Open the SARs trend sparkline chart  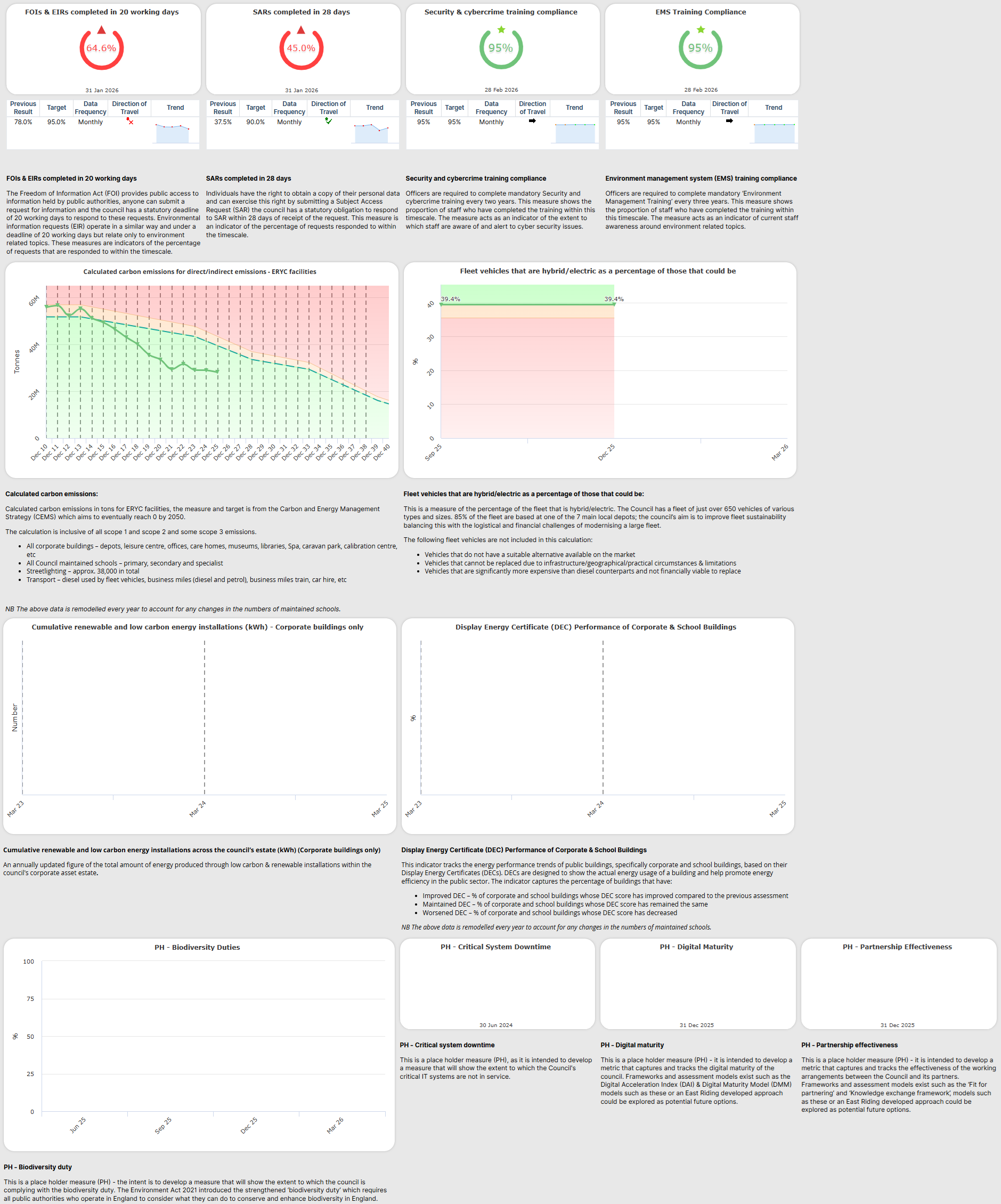[371, 132]
